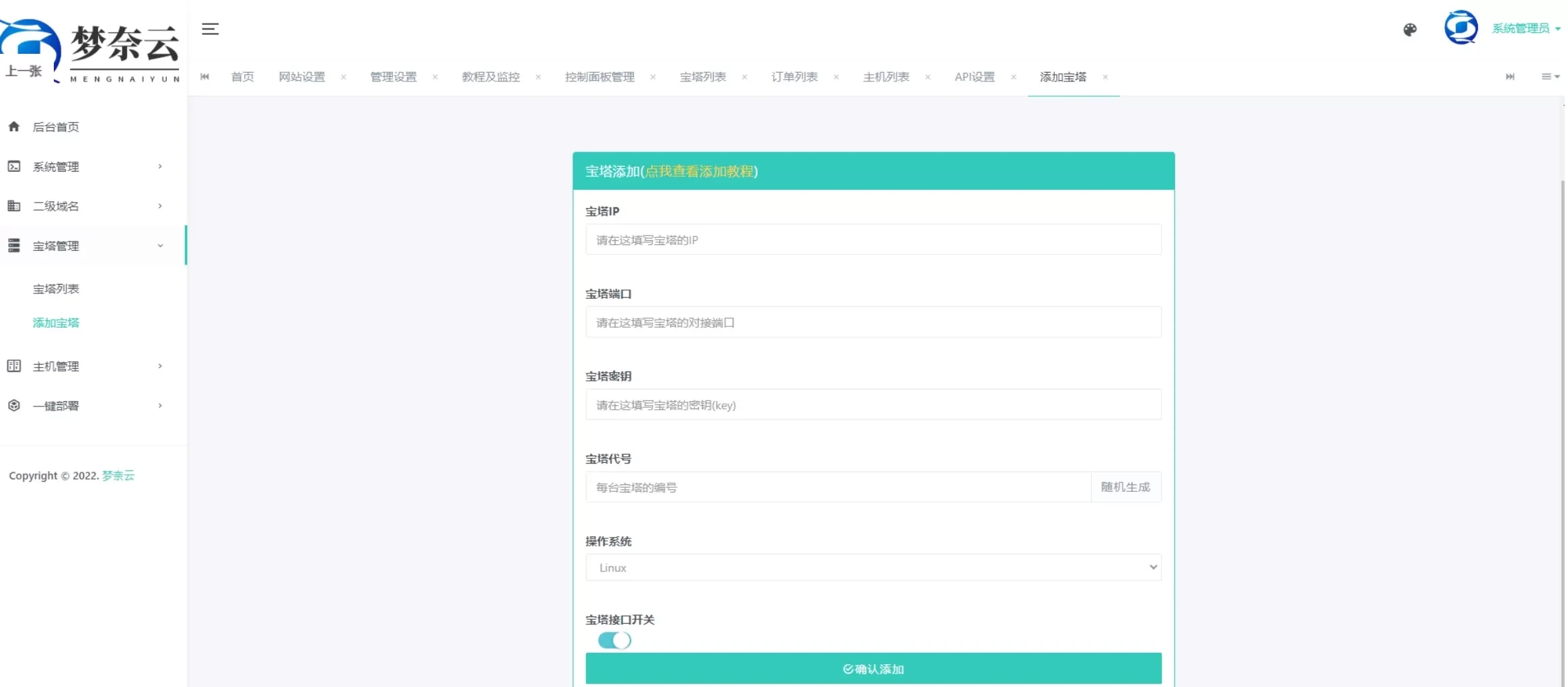Close the 主机列表 tab
This screenshot has height=687, width=1568.
[x=928, y=77]
